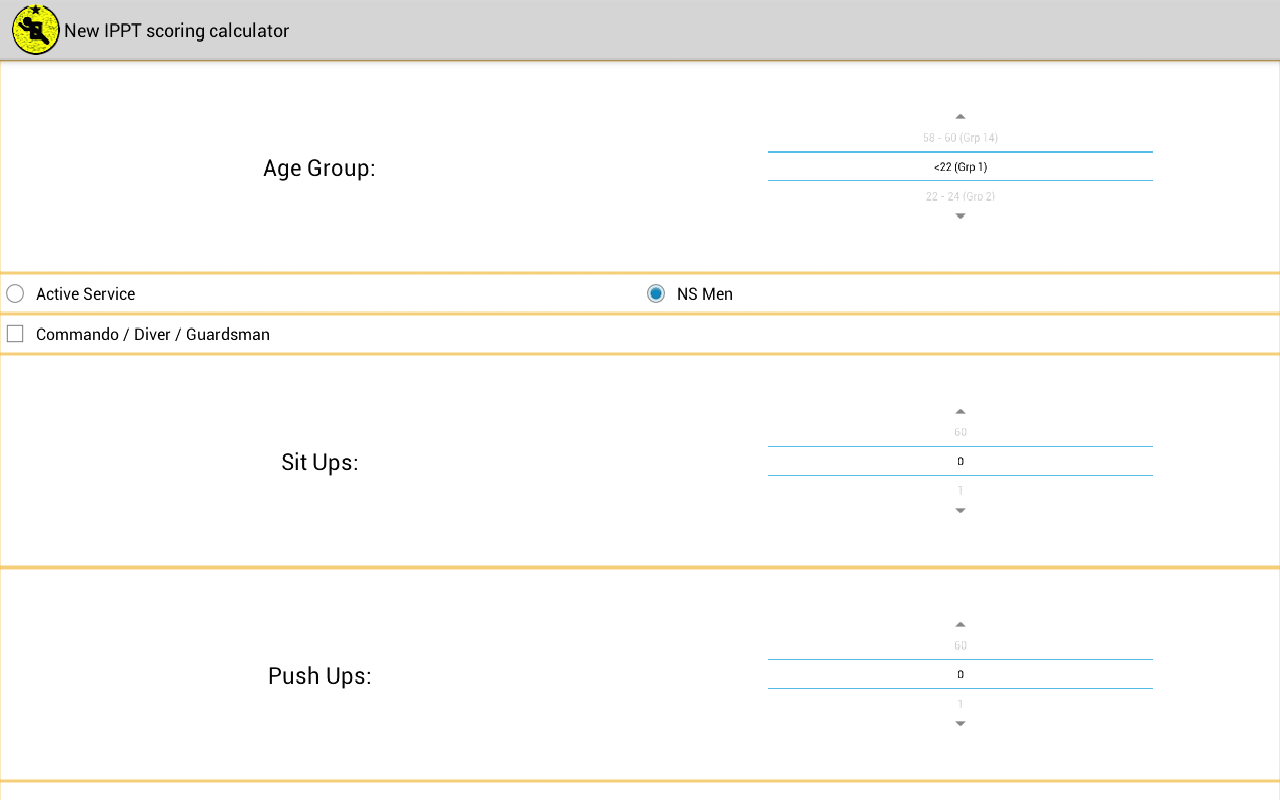This screenshot has width=1280, height=800.
Task: Select age group 58 - 60 (Grp 14)
Action: coord(960,138)
